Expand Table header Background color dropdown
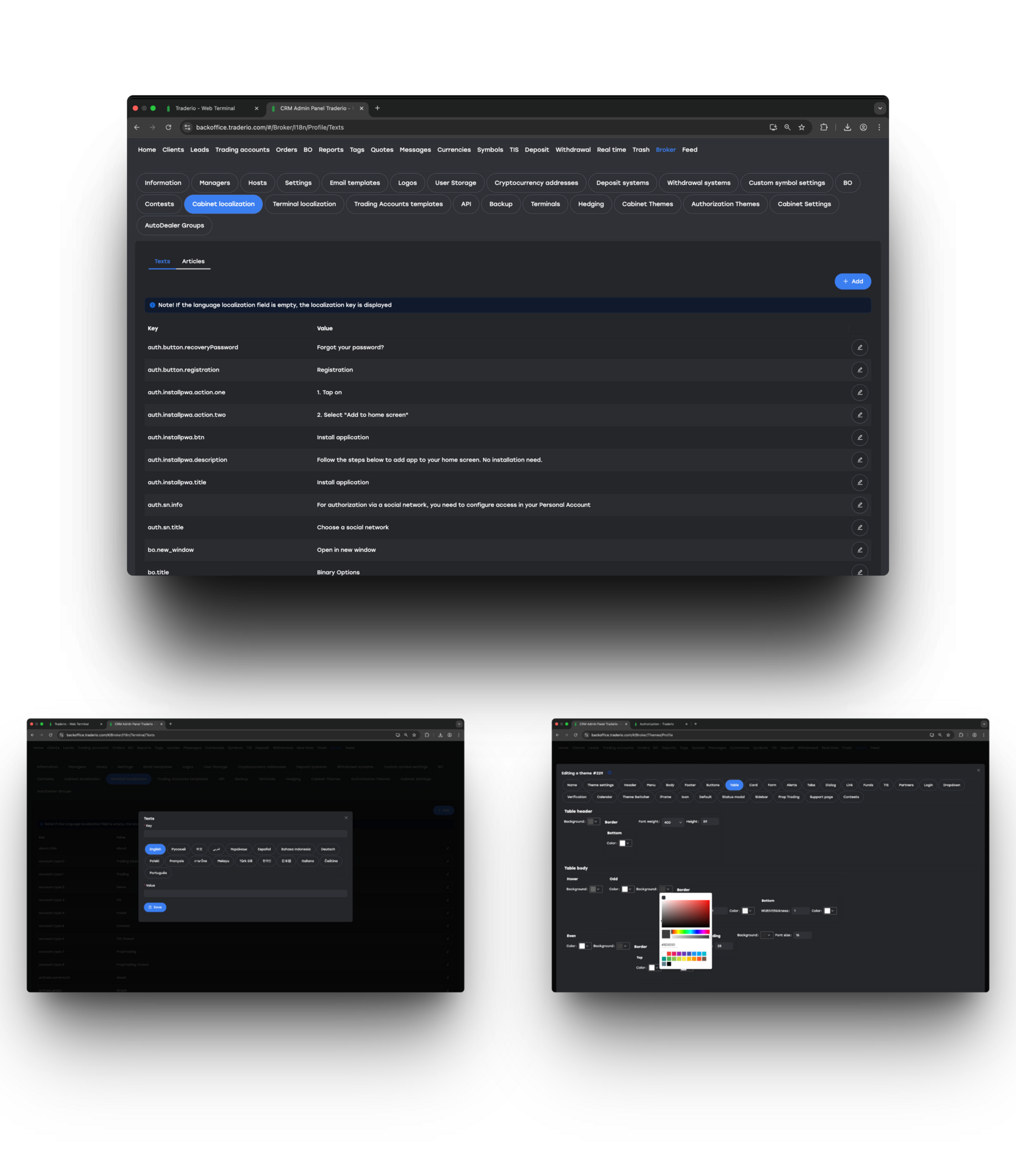Image resolution: width=1016 pixels, height=1176 pixels. click(593, 822)
